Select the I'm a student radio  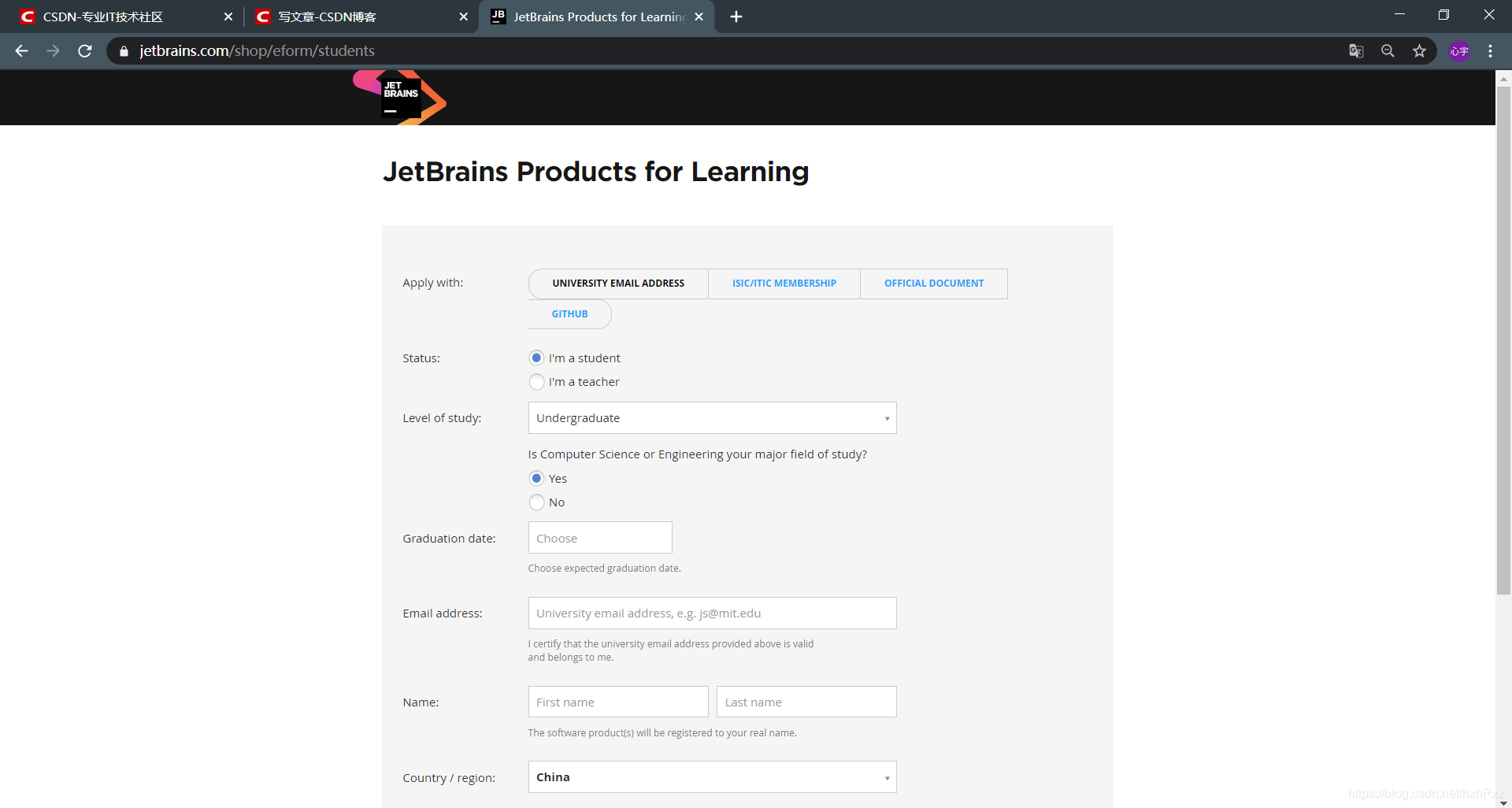(x=537, y=358)
